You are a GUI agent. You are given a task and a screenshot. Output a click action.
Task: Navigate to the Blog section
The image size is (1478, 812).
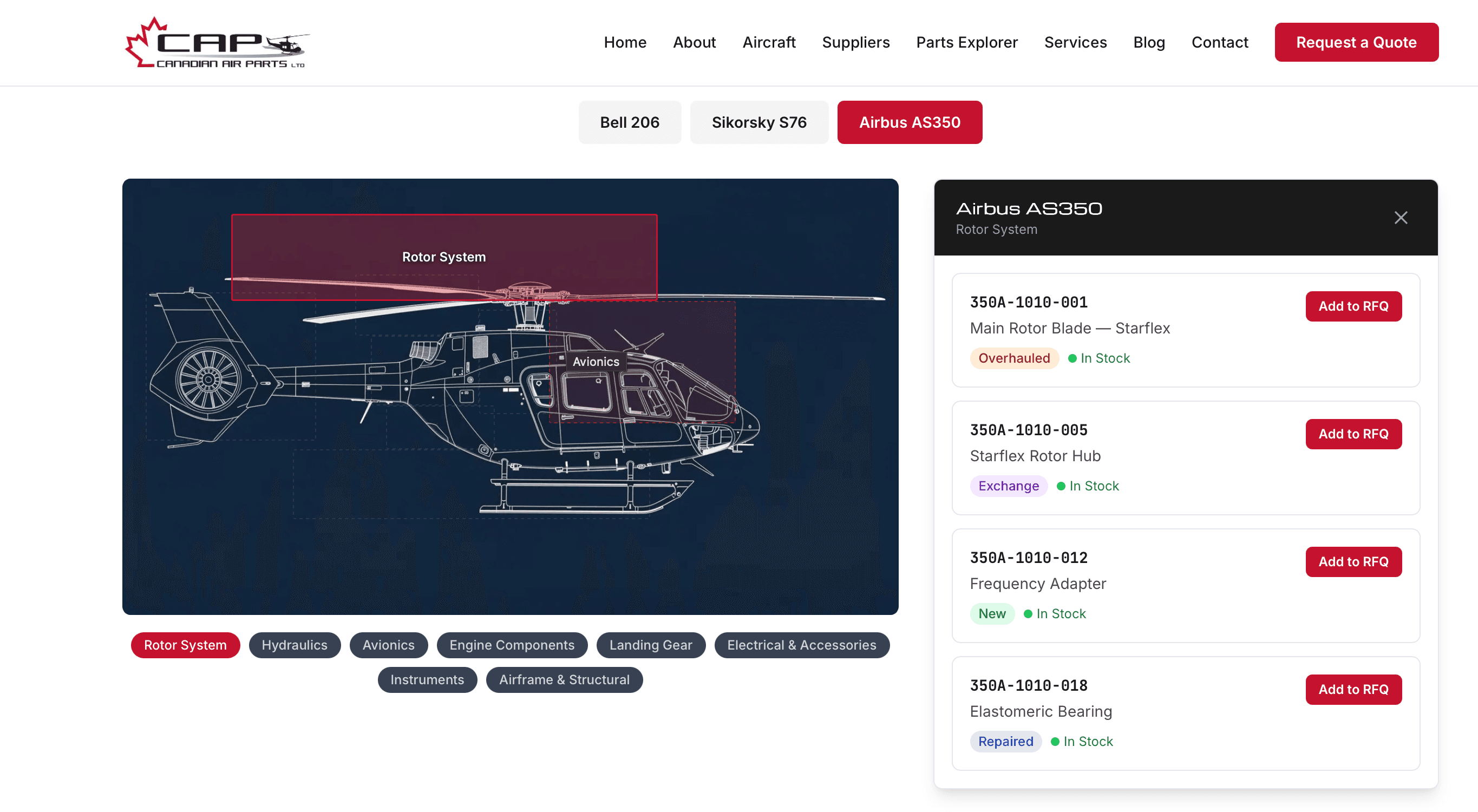1149,42
